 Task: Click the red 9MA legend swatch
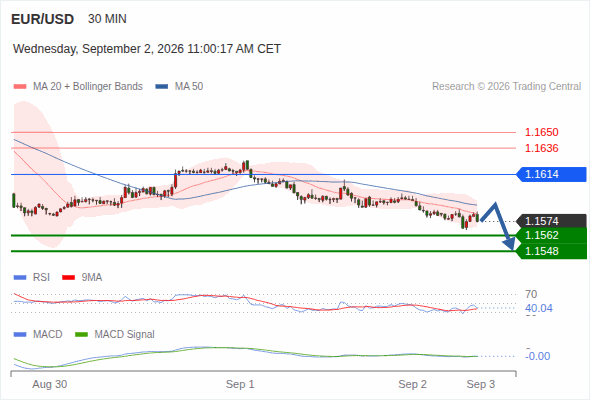pos(68,278)
